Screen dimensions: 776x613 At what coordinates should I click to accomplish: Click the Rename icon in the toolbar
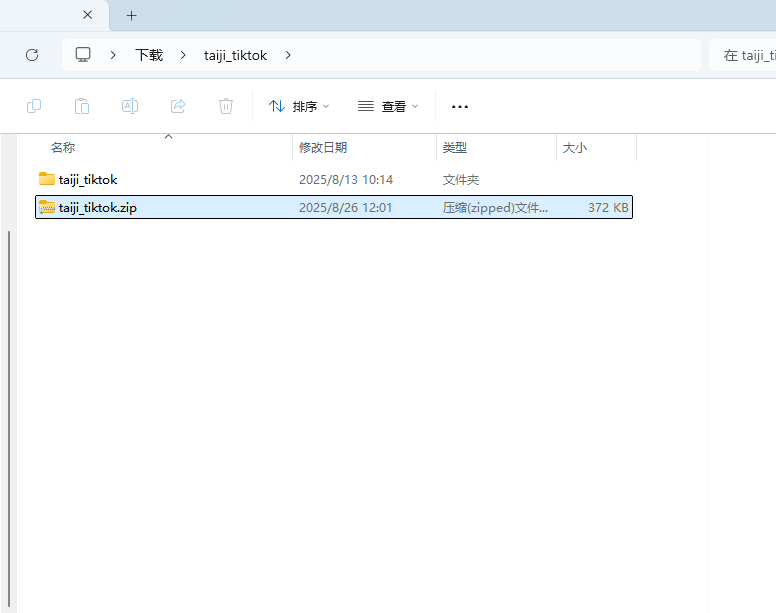click(130, 106)
